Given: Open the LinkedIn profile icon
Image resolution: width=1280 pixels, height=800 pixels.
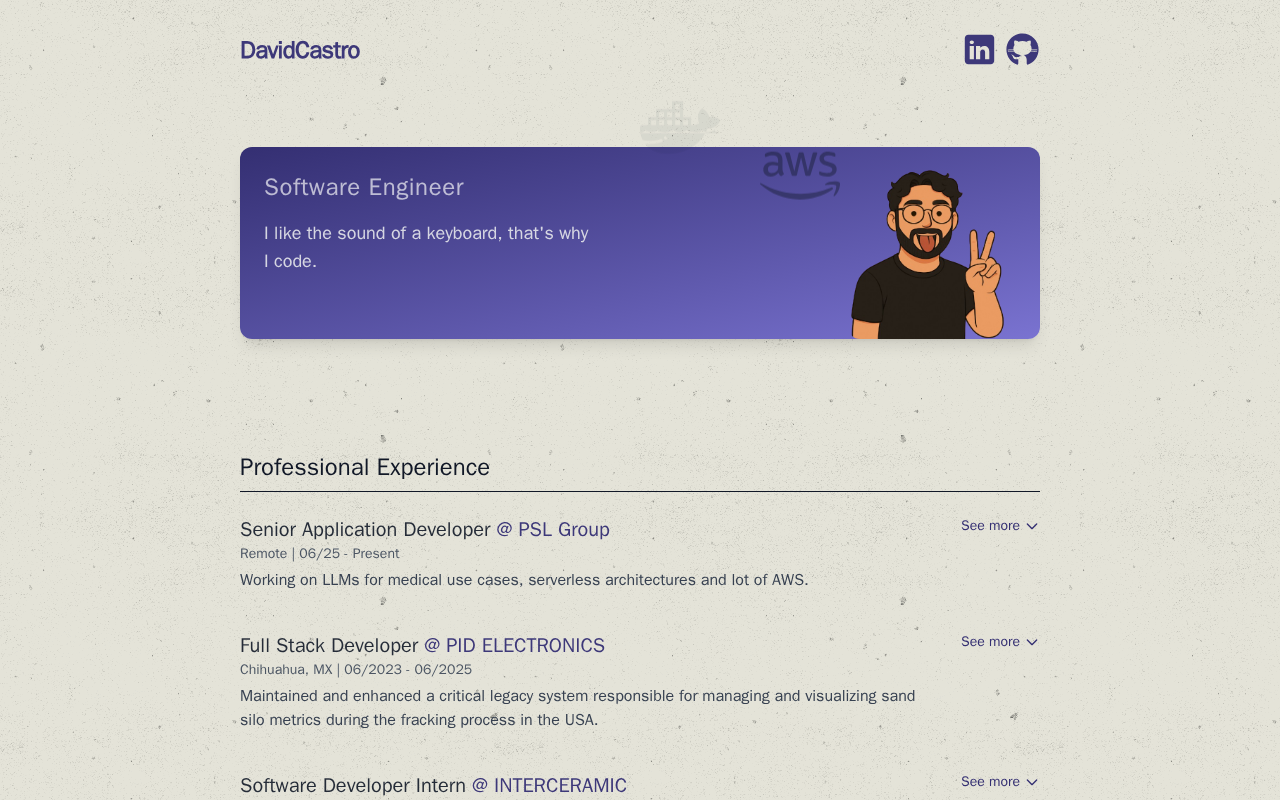Looking at the screenshot, I should pyautogui.click(x=979, y=50).
